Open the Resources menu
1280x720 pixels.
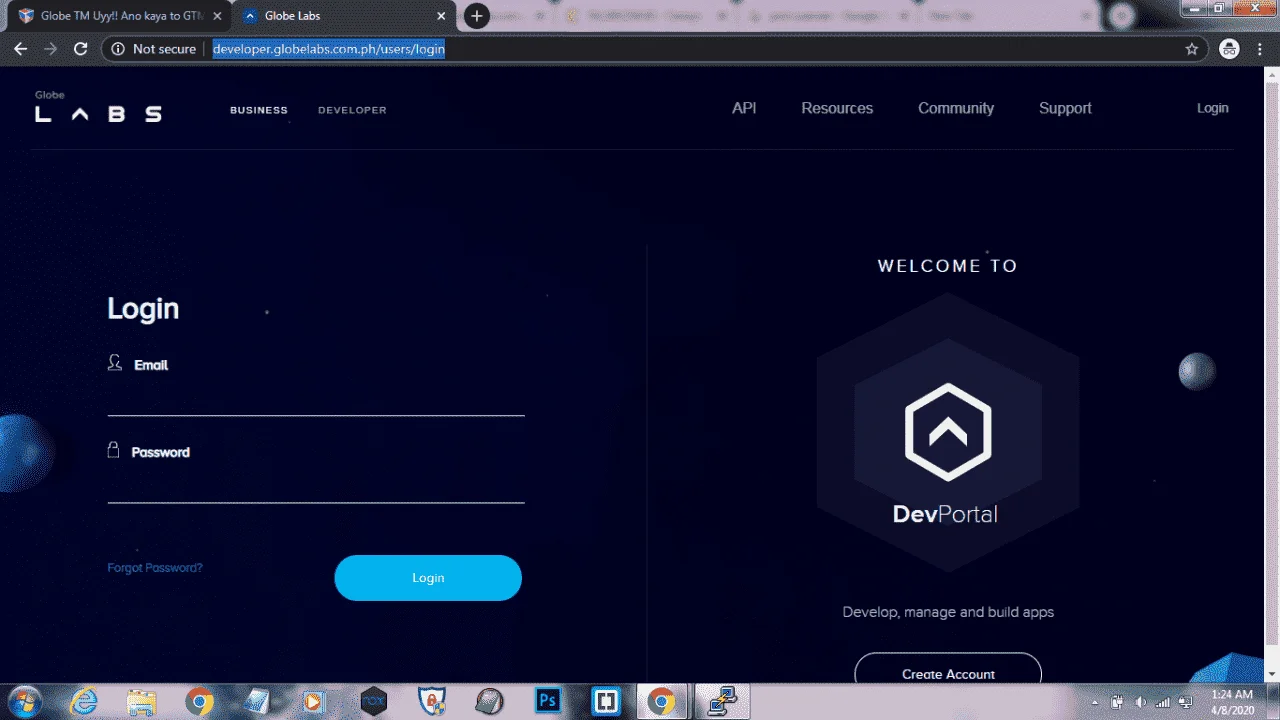tap(837, 108)
